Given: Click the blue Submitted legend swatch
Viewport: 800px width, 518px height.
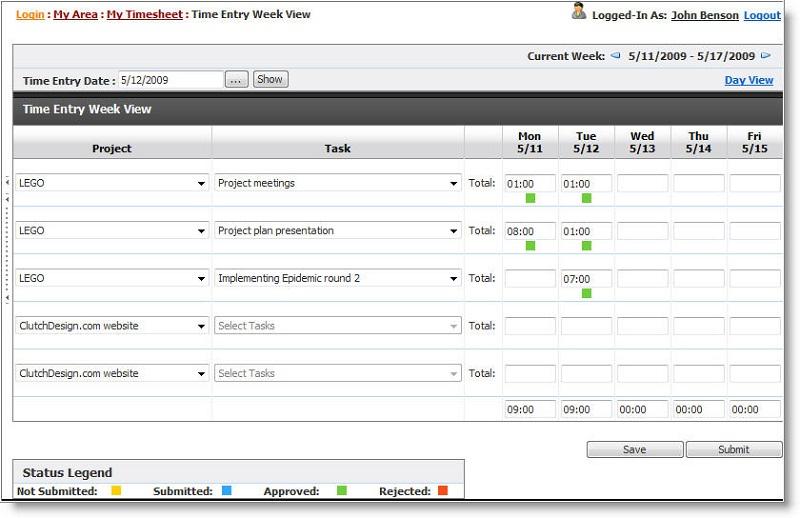Looking at the screenshot, I should [x=227, y=490].
